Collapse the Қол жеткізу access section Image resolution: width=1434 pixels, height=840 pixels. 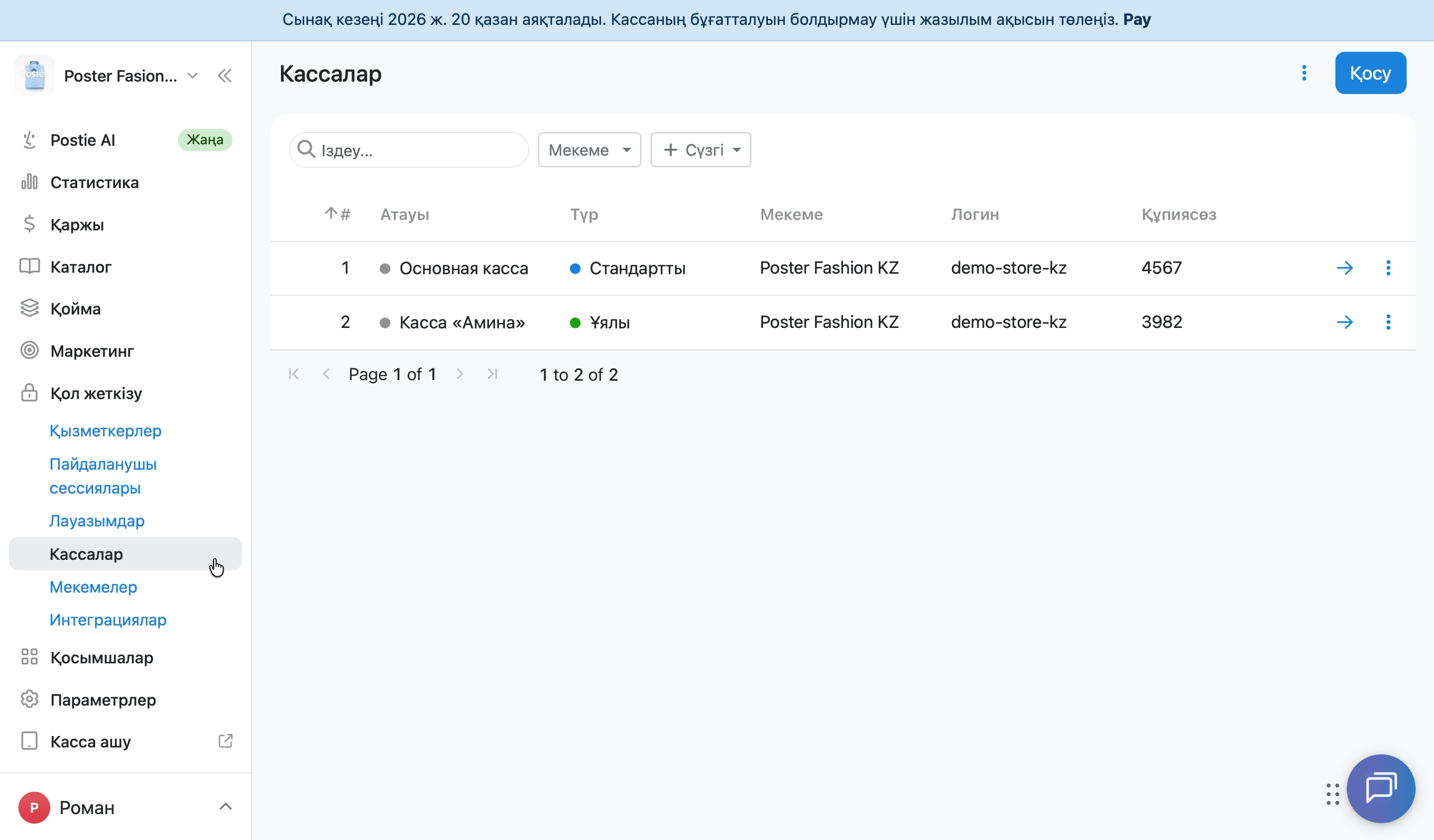click(x=126, y=393)
